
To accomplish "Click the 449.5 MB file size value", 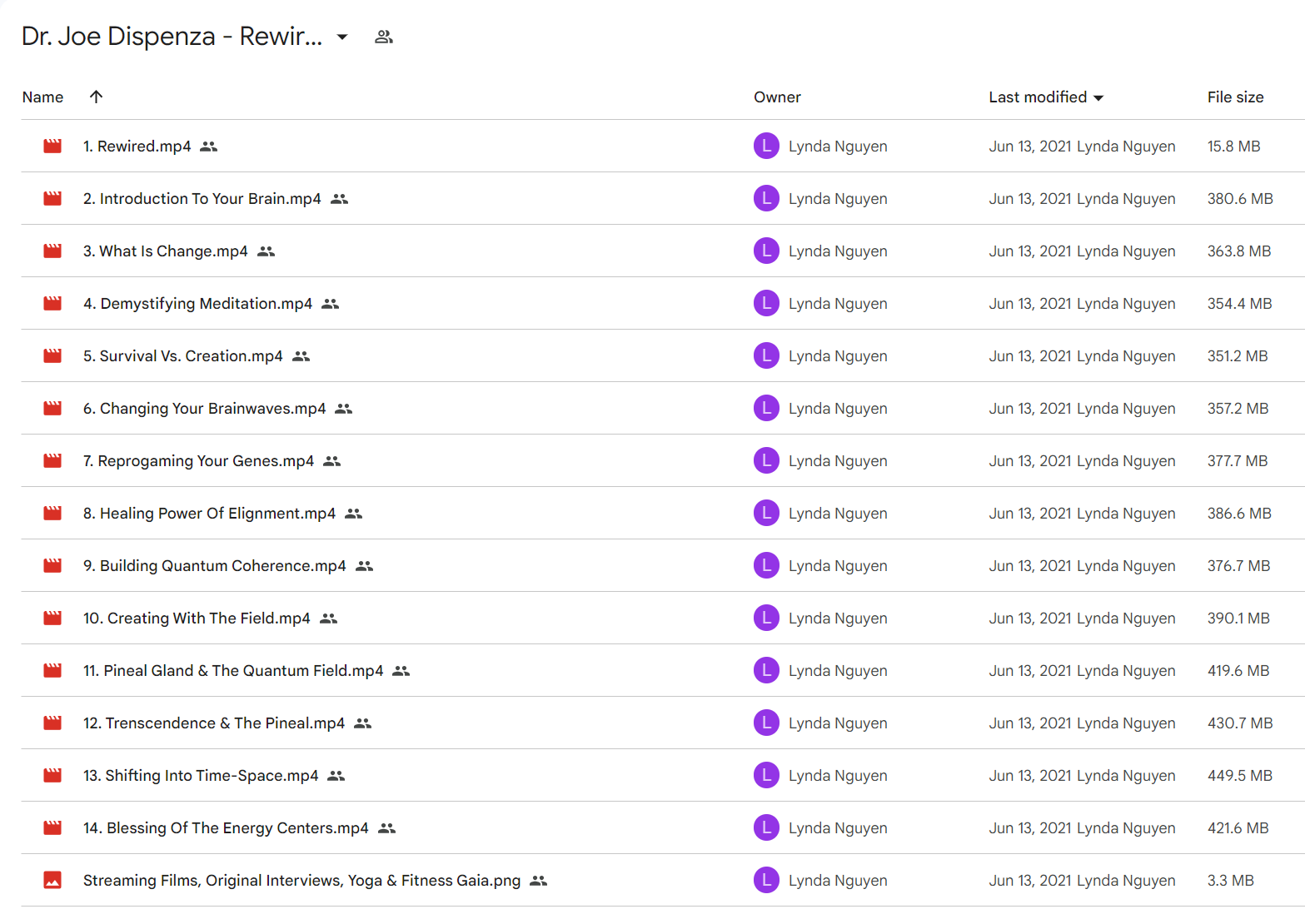I will click(x=1240, y=776).
